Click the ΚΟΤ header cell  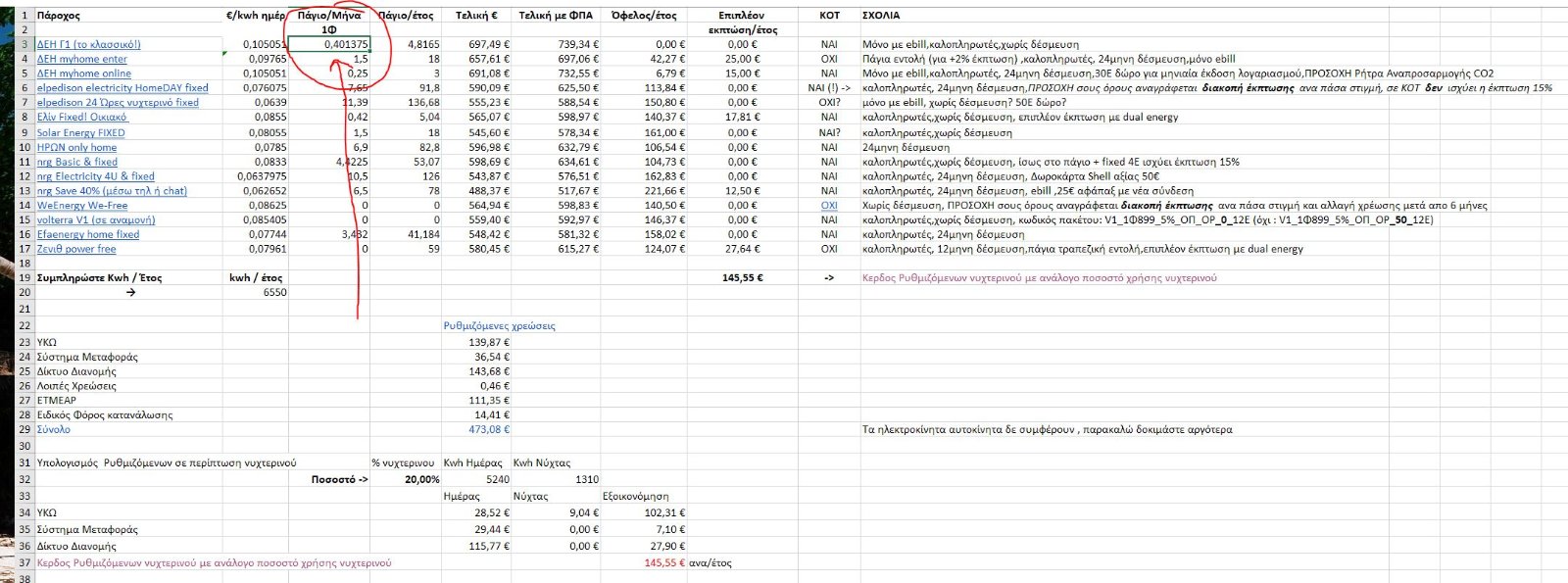coord(829,16)
